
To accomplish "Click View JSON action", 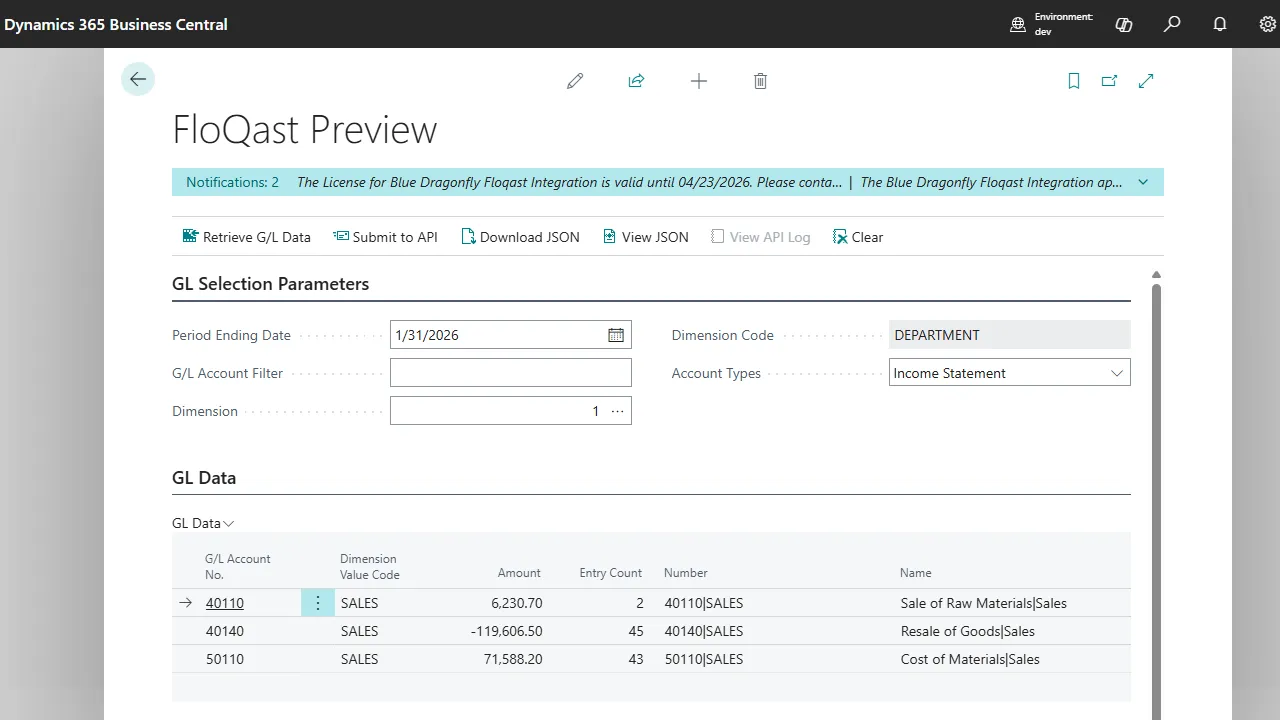I will pos(645,237).
